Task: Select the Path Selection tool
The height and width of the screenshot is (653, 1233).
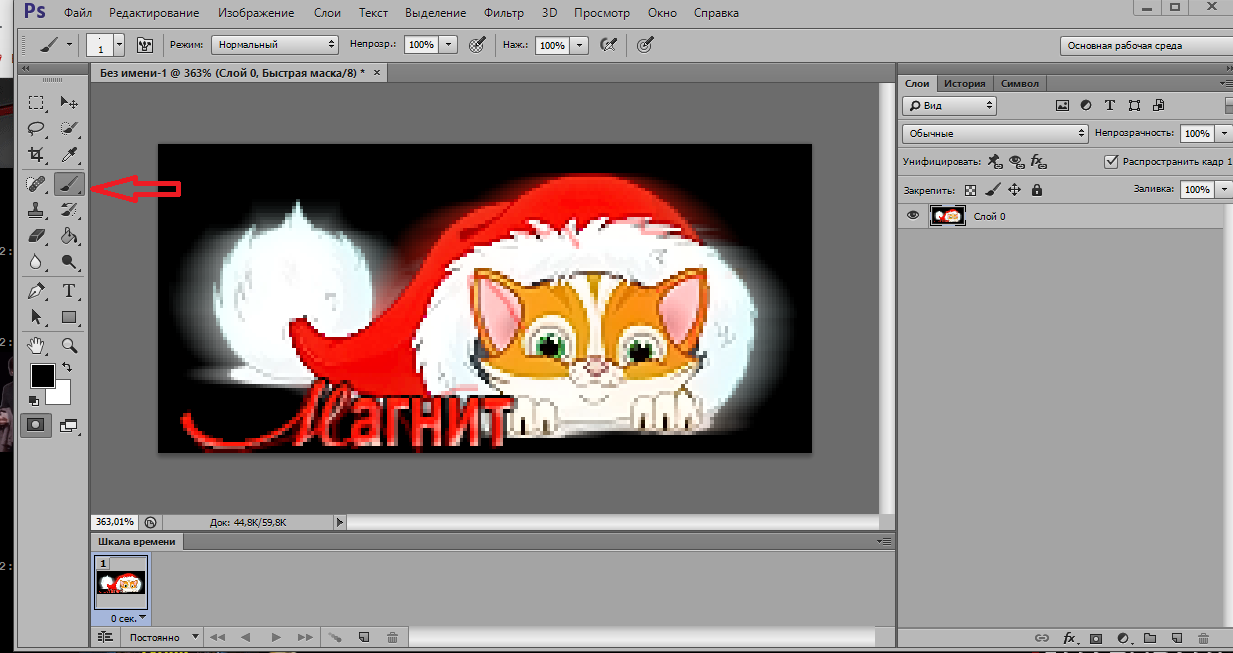Action: click(36, 317)
